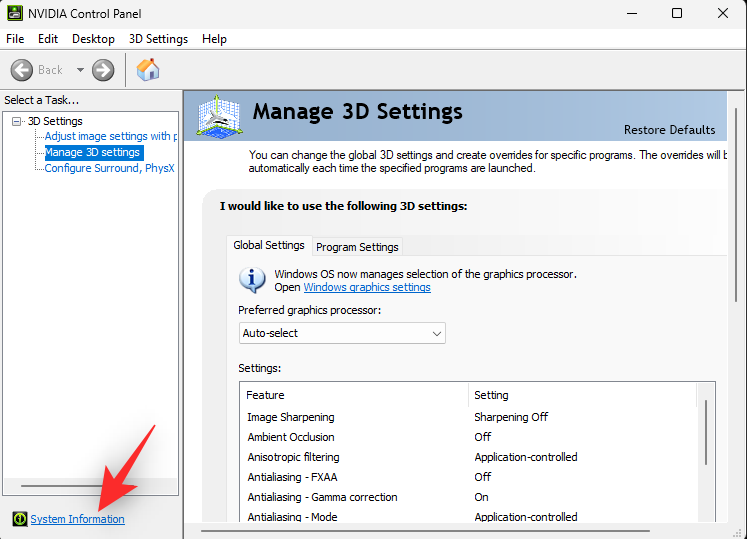Click the blue info icon
Screen dimensions: 747x539
pos(252,280)
